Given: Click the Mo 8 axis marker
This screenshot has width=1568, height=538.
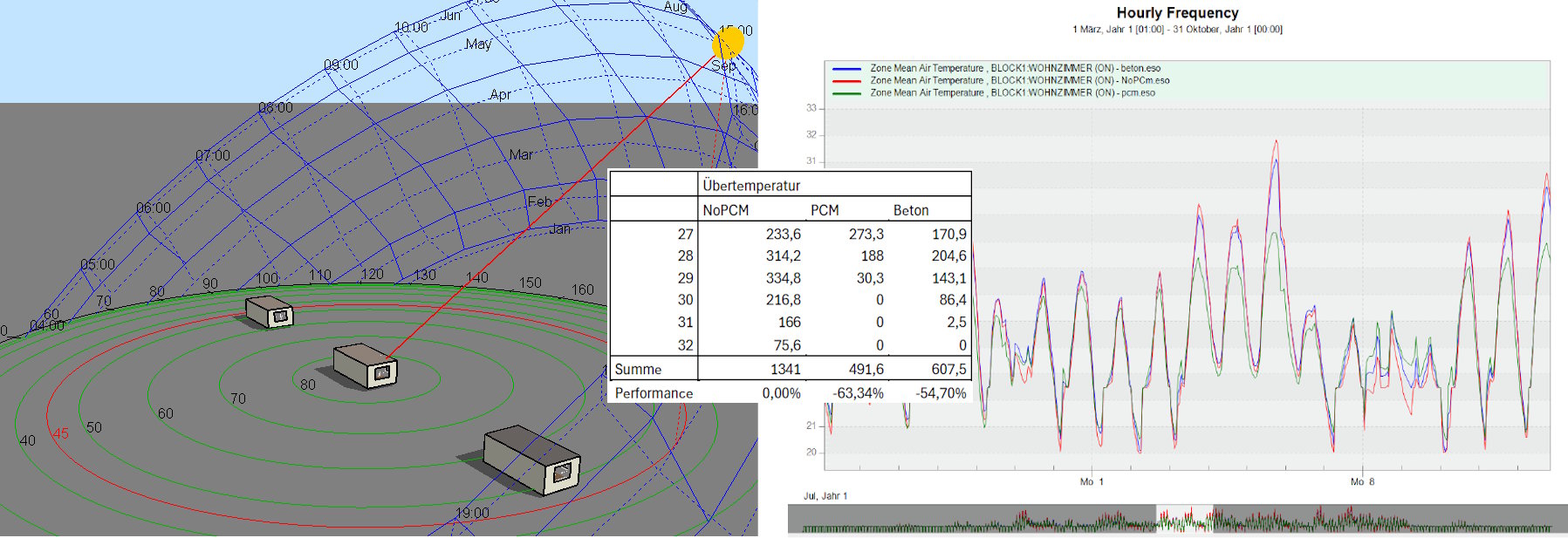Looking at the screenshot, I should pyautogui.click(x=1361, y=481).
